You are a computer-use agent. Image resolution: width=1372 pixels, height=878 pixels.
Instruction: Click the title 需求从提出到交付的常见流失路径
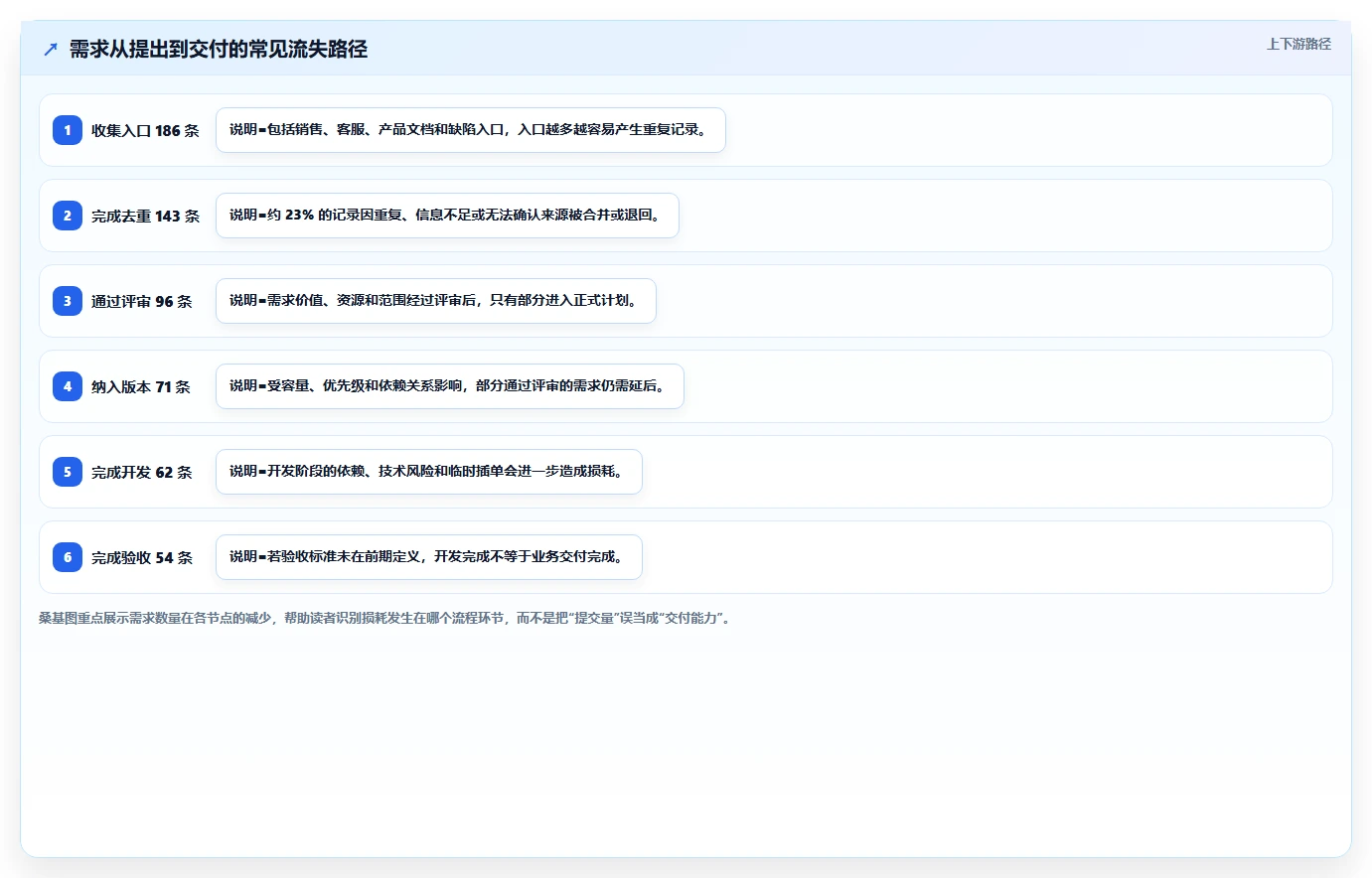pyautogui.click(x=219, y=49)
